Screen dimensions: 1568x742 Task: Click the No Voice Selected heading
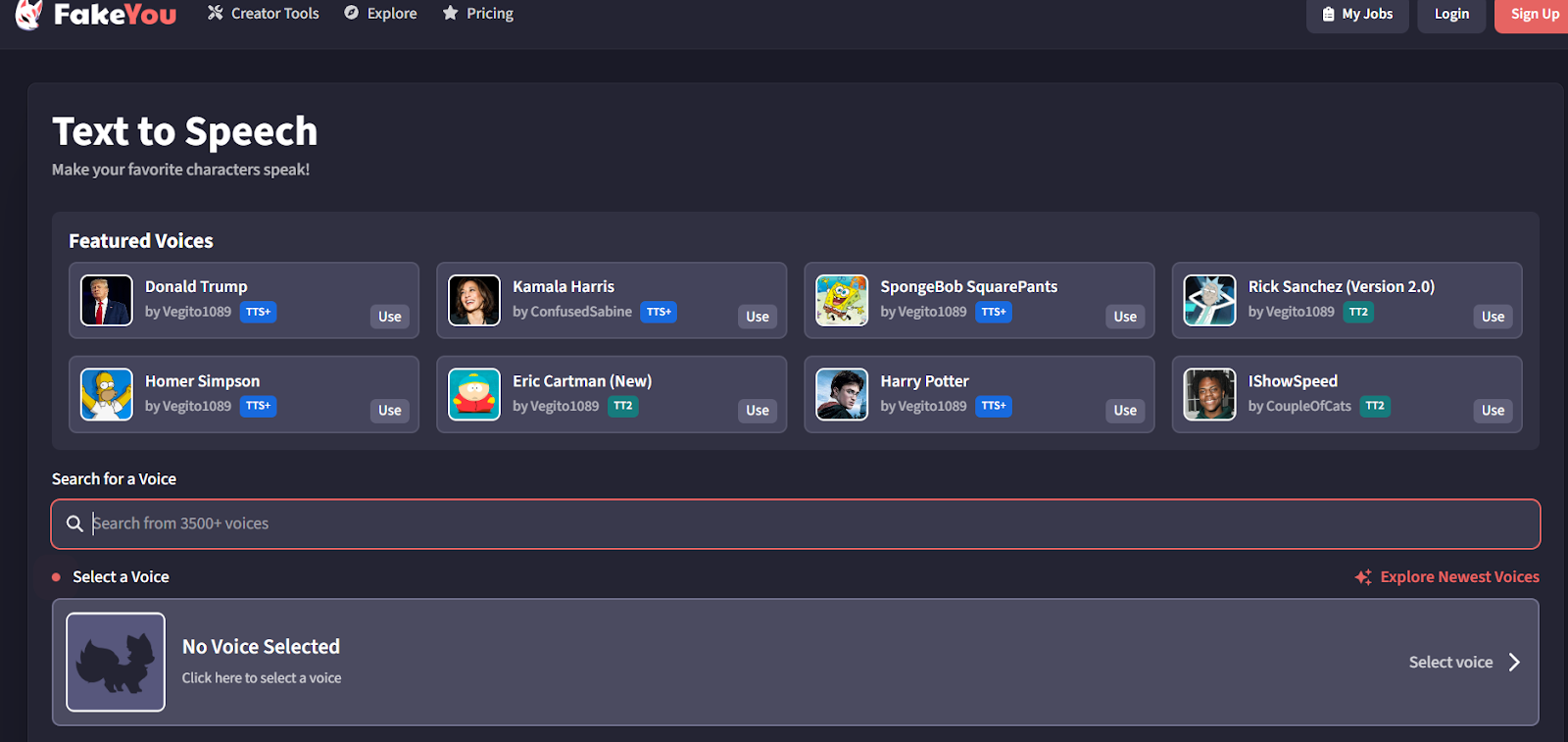tap(261, 647)
